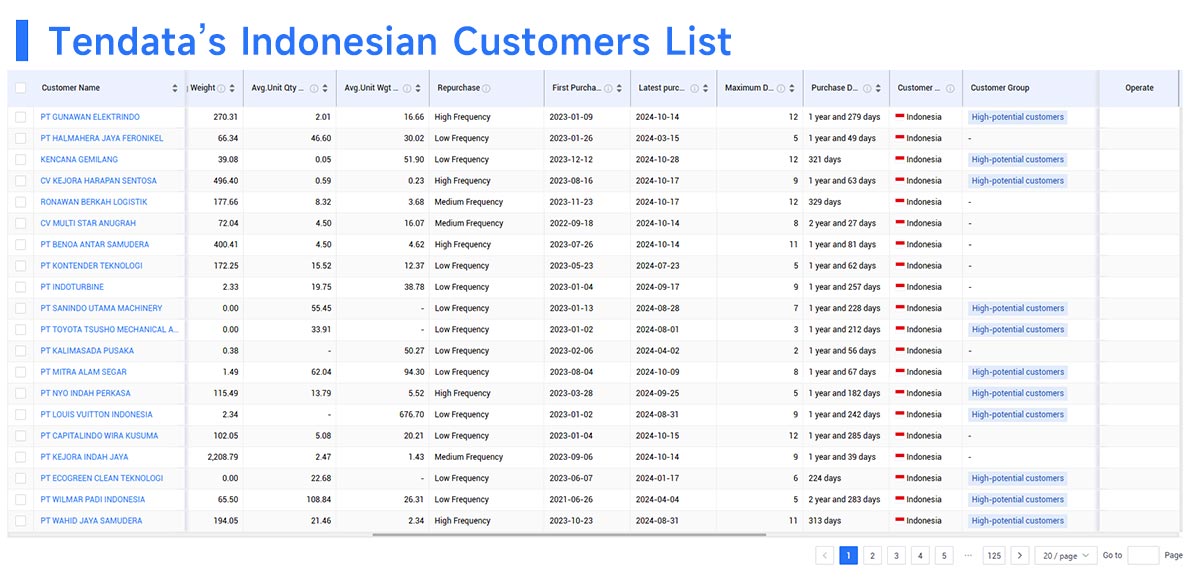Check the RONAWAN BERKAH LOGISTIK checkbox
Image resolution: width=1190 pixels, height=578 pixels.
(x=20, y=202)
